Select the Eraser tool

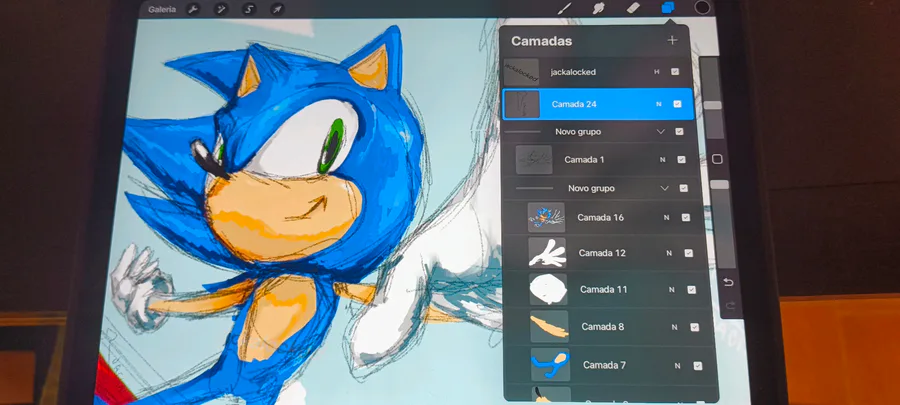click(633, 8)
